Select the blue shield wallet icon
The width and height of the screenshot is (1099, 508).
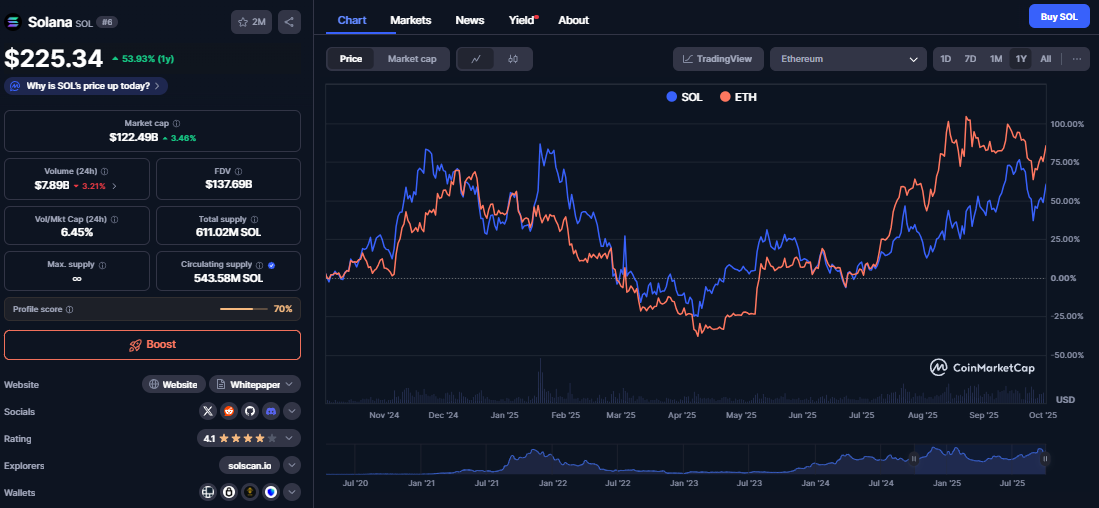[271, 493]
